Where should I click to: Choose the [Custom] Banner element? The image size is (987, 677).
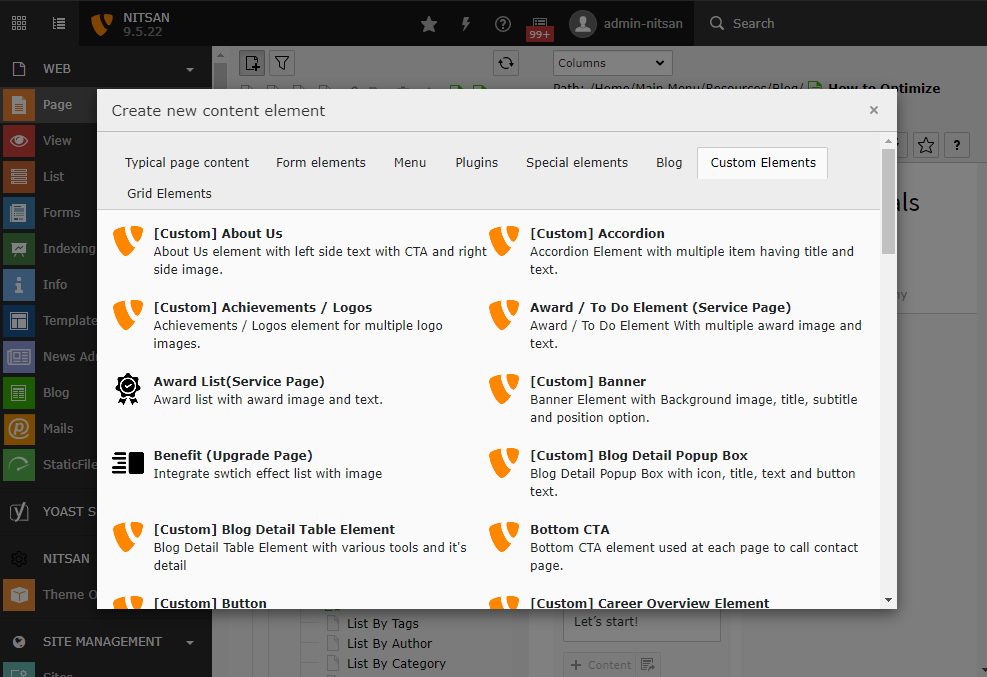click(x=677, y=399)
